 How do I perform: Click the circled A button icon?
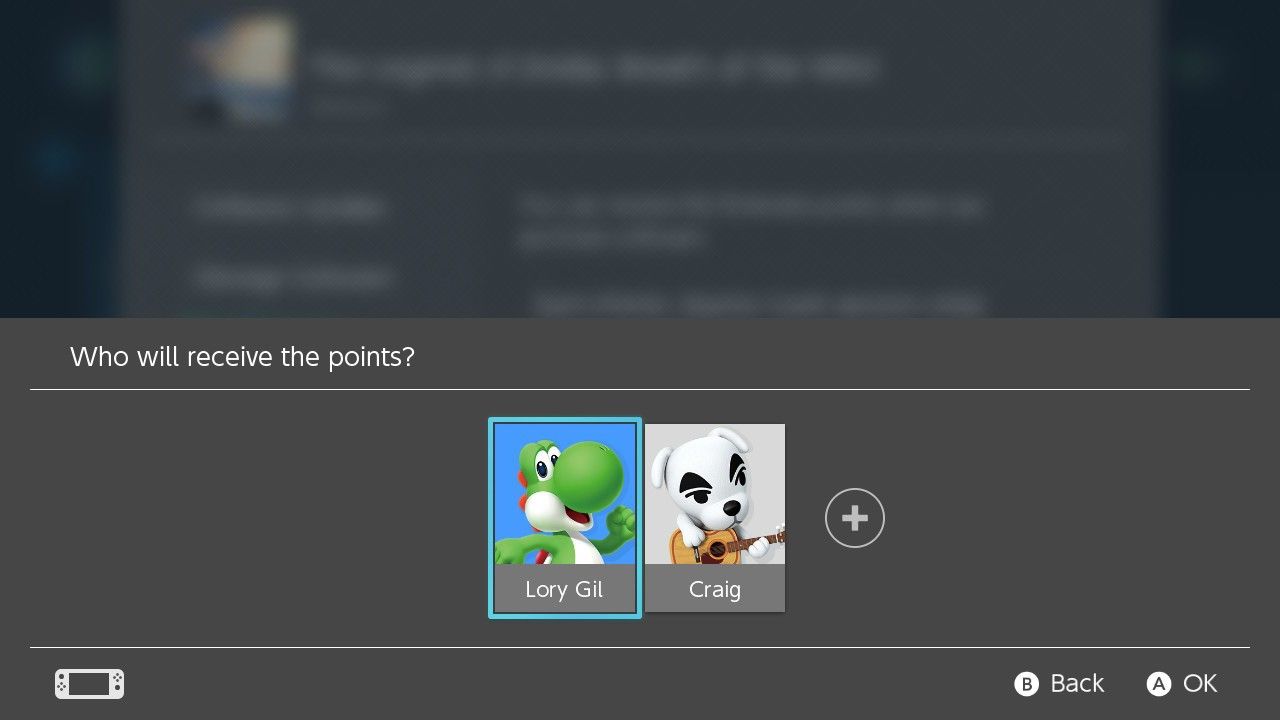pos(1159,684)
